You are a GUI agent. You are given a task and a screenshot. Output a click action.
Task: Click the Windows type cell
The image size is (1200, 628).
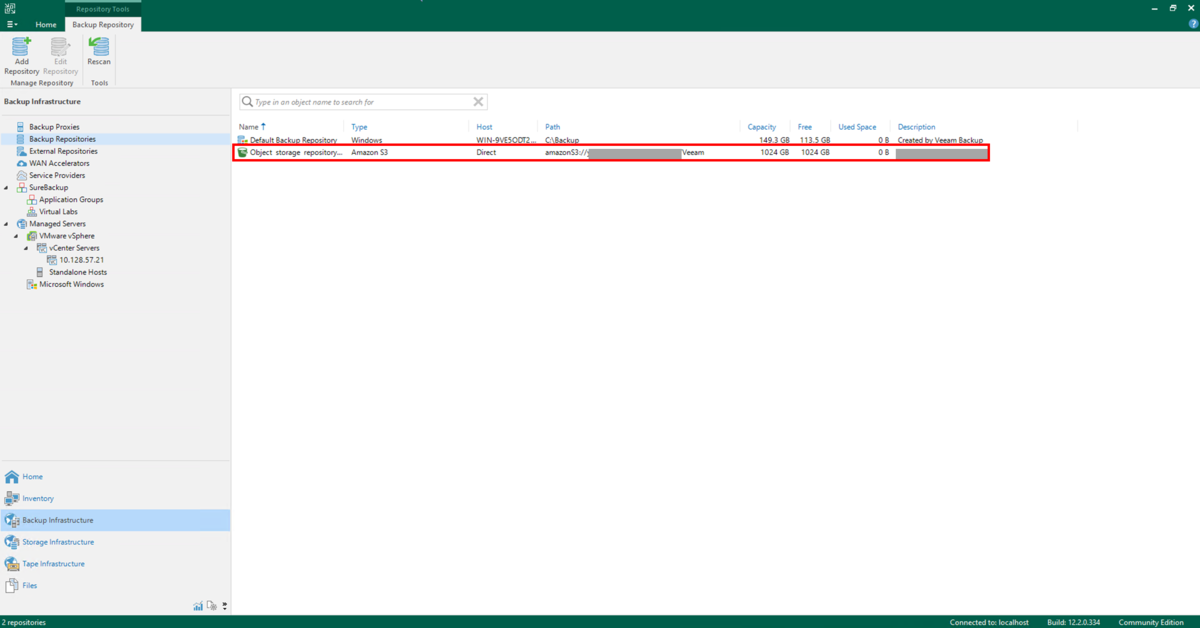(367, 140)
